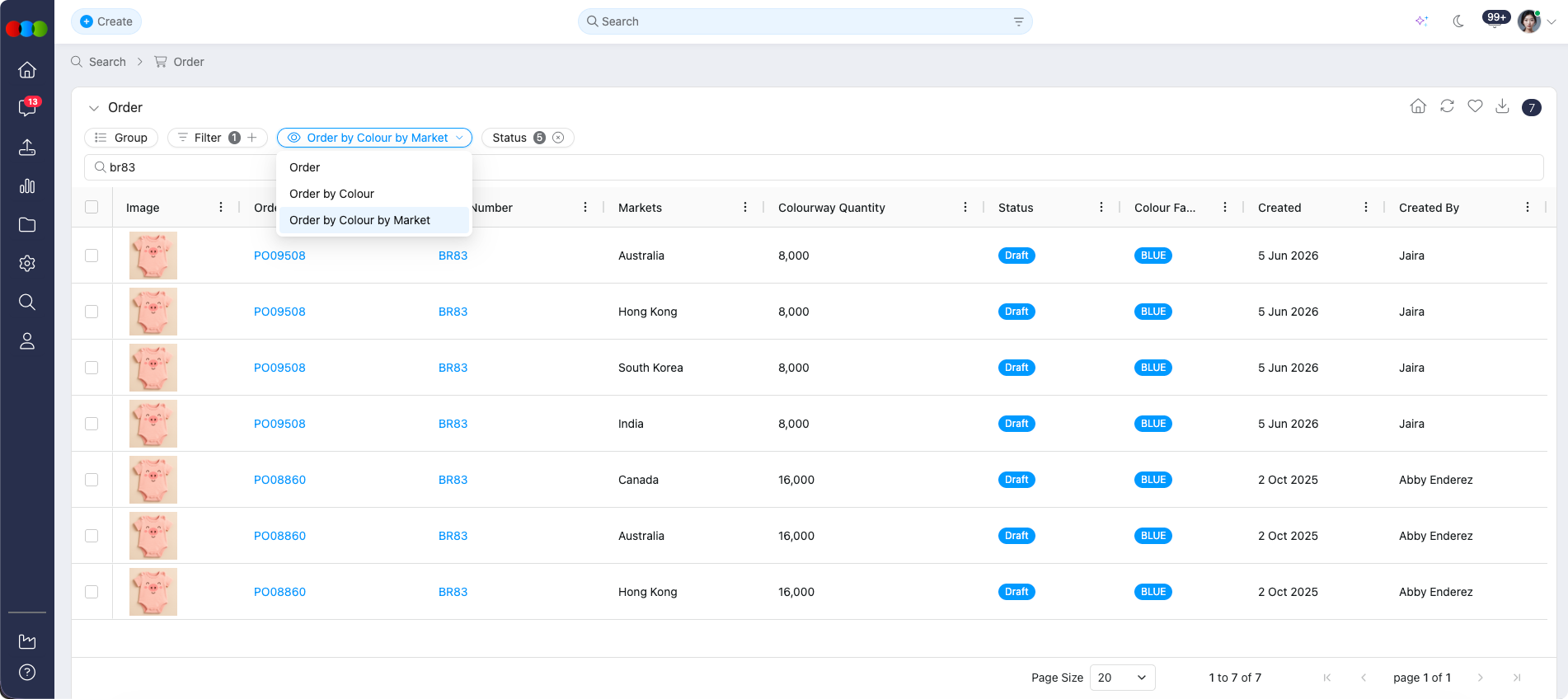The image size is (1568, 699).
Task: Tick checkbox for Canada row
Action: click(x=92, y=480)
